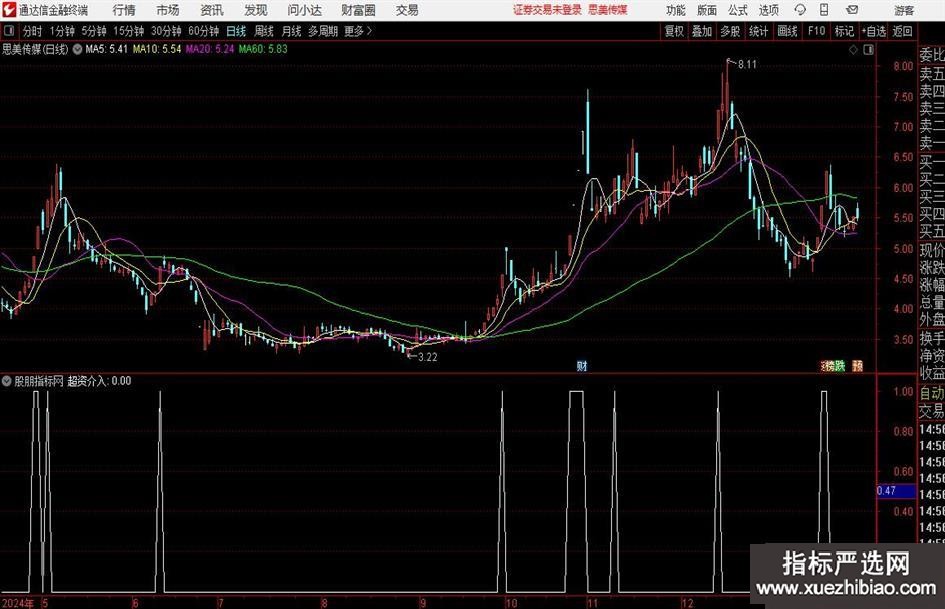The height and width of the screenshot is (609, 945).
Task: Open the 选项 menu
Action: [768, 10]
